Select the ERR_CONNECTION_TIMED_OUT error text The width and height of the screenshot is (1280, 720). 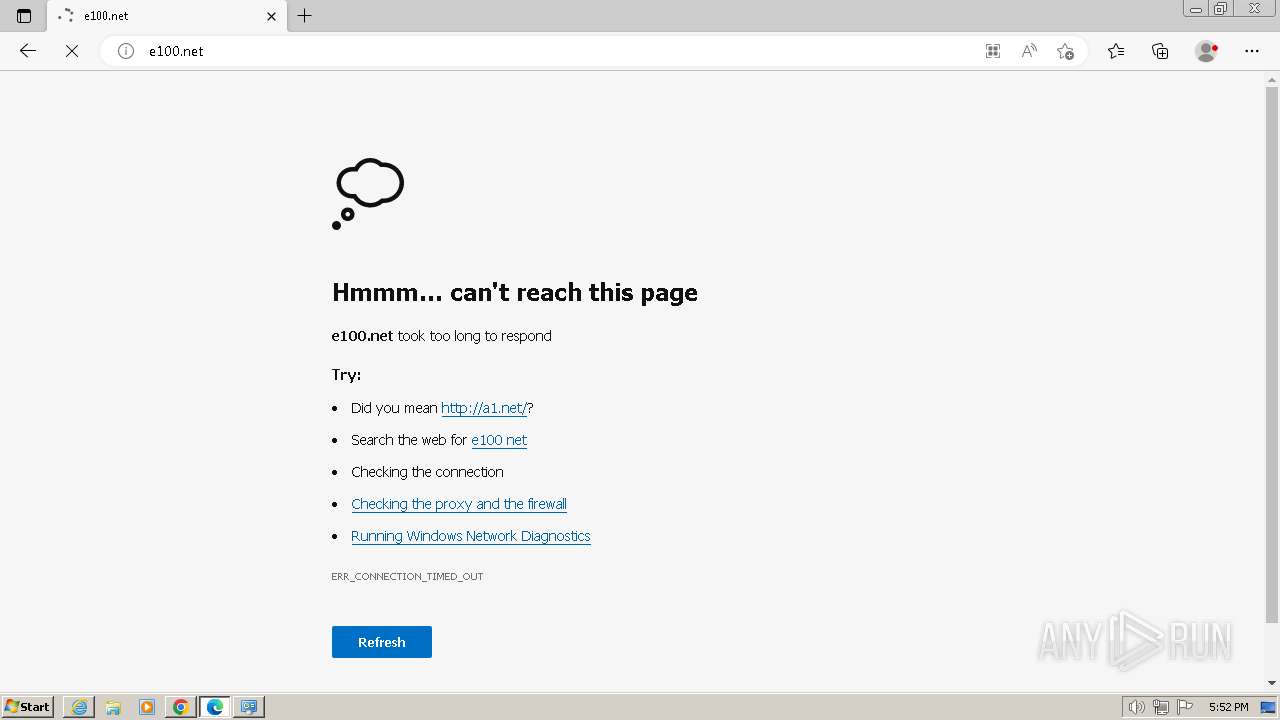[x=407, y=576]
